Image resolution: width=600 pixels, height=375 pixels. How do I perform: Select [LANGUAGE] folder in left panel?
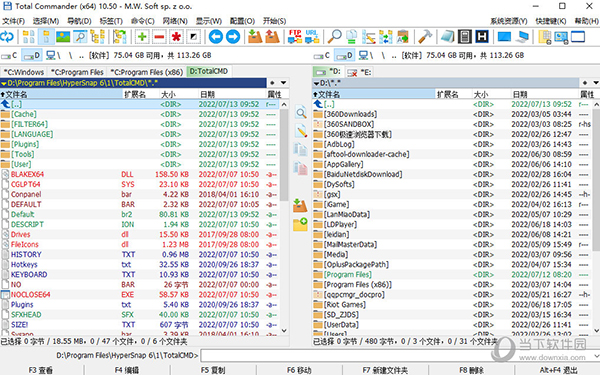point(140,134)
